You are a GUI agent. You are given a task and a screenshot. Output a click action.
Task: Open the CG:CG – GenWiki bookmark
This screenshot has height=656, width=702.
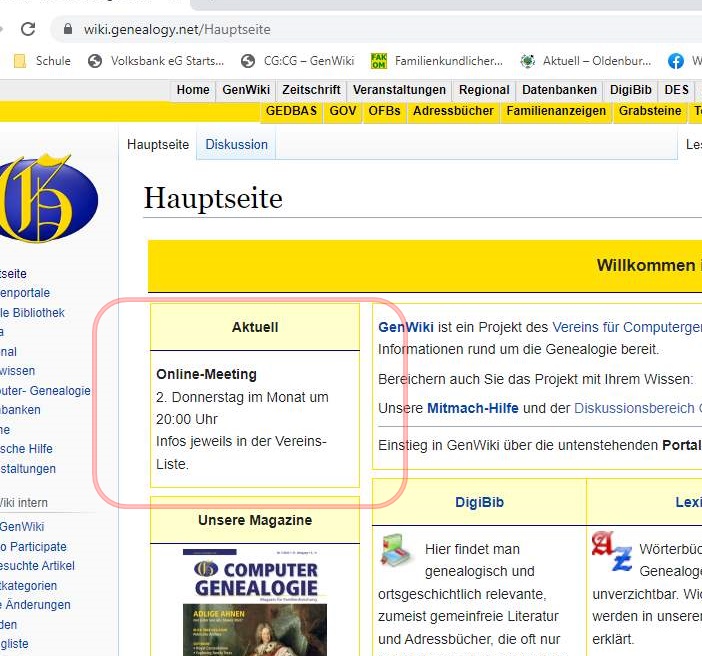pos(297,61)
